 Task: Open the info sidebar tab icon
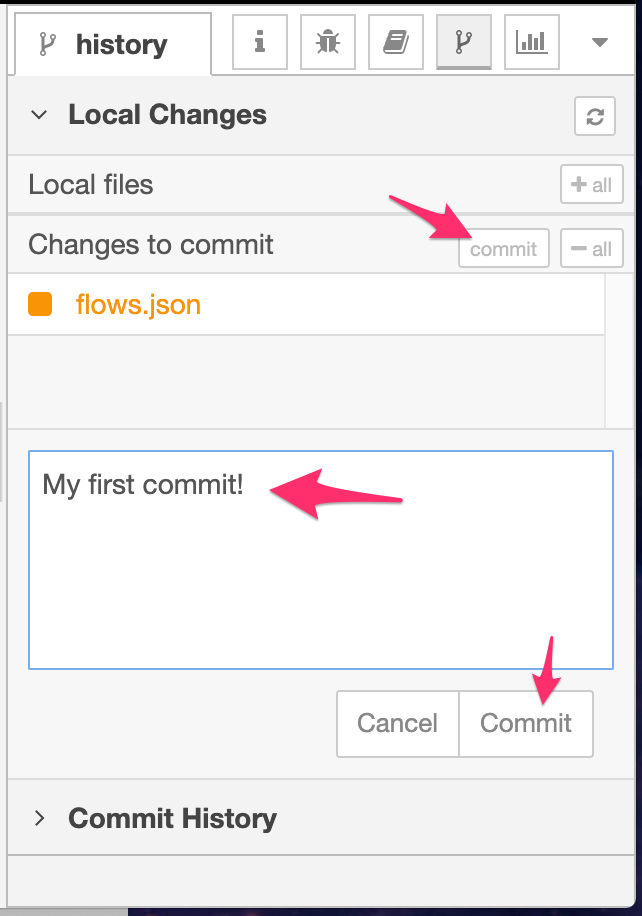coord(259,42)
